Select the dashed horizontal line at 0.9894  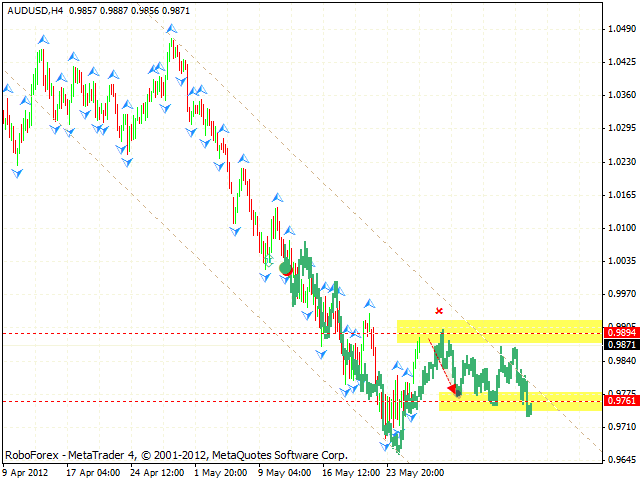[x=200, y=333]
